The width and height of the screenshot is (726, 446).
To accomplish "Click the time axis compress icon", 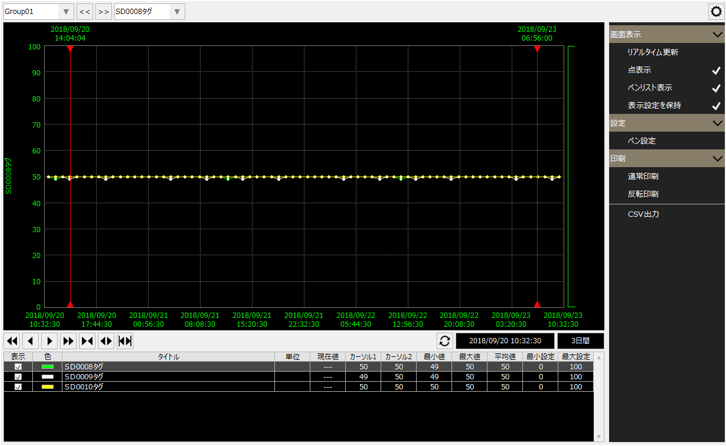I will [x=88, y=341].
